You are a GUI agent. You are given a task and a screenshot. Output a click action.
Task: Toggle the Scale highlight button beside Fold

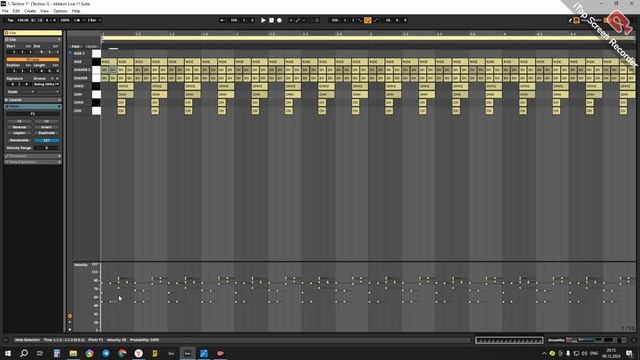(x=92, y=47)
